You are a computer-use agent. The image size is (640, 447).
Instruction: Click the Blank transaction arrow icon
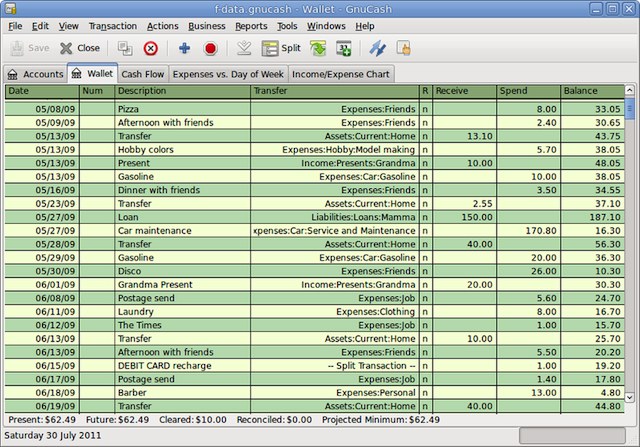tap(244, 48)
